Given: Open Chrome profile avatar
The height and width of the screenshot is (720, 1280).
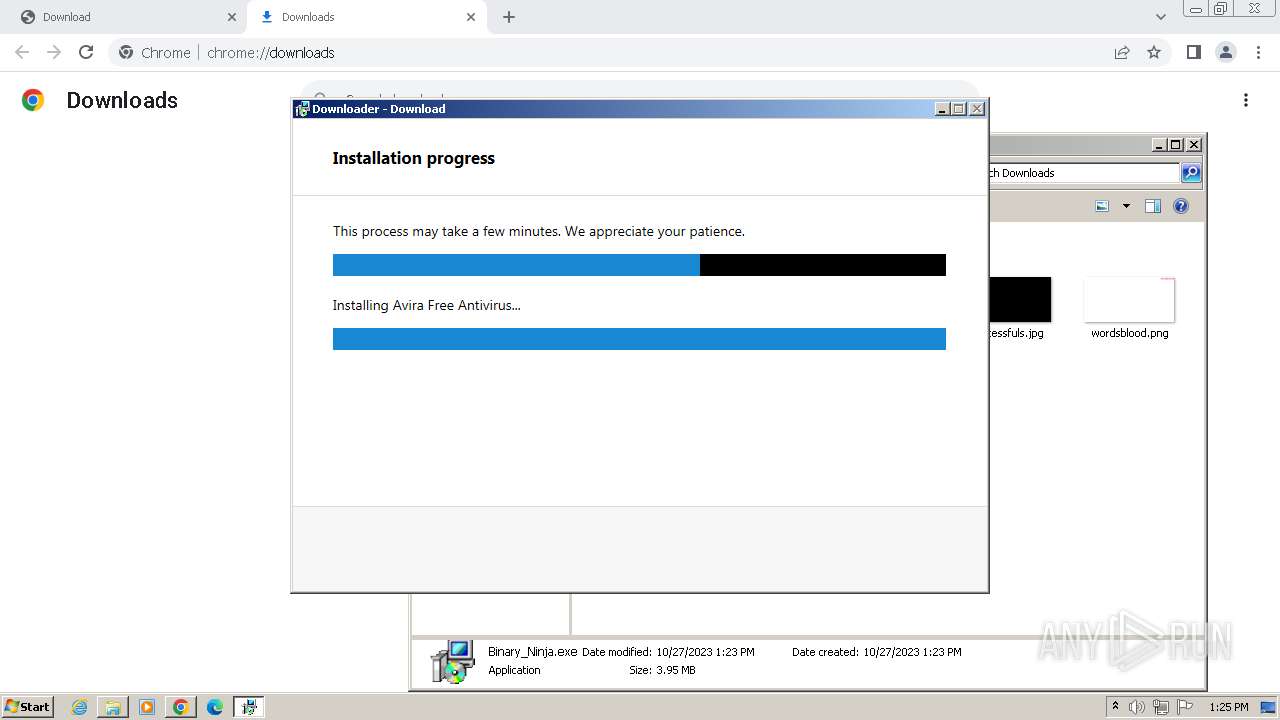Looking at the screenshot, I should (x=1226, y=52).
